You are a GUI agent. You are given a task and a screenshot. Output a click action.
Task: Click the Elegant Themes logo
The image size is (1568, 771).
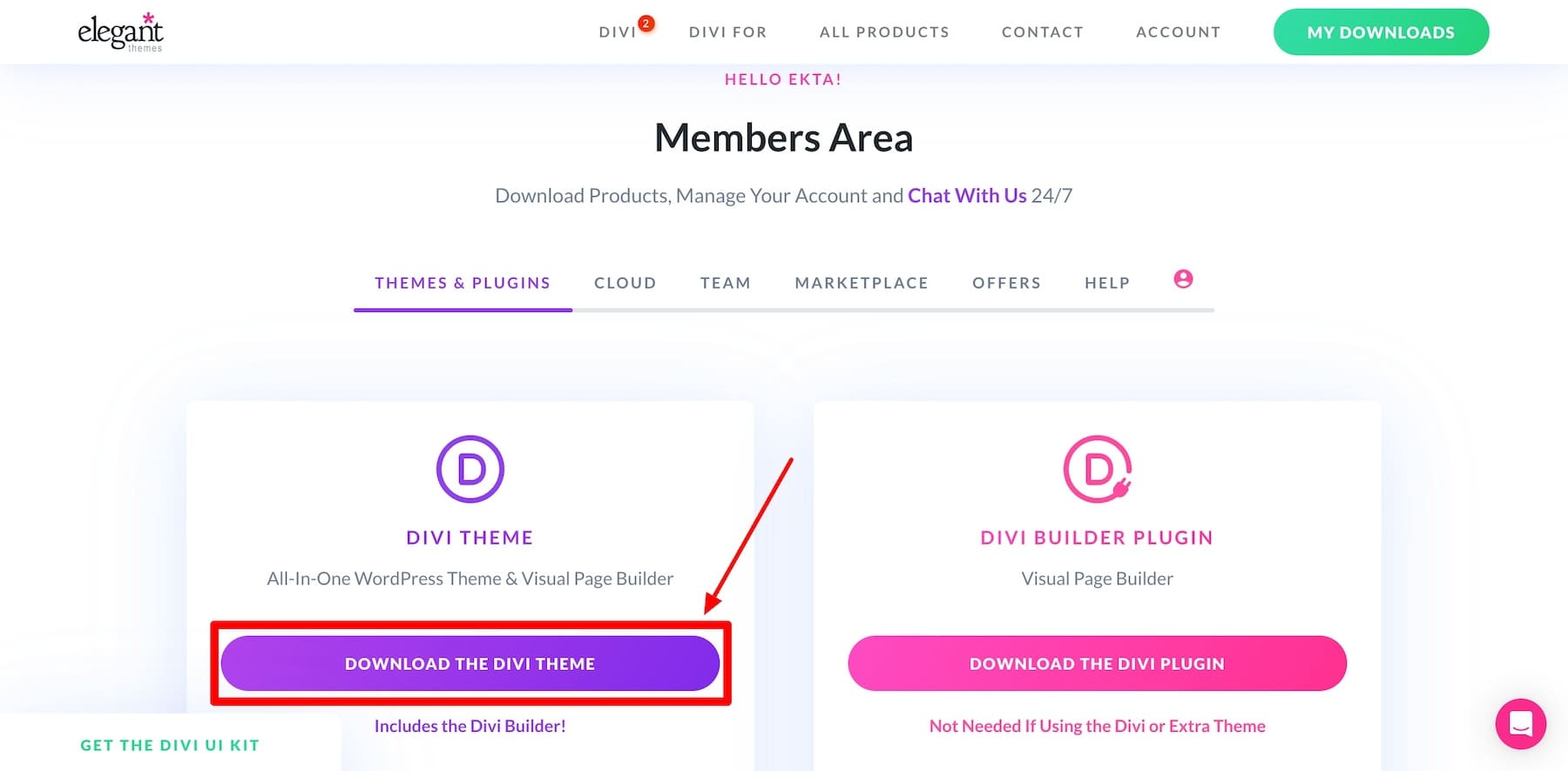(x=119, y=31)
